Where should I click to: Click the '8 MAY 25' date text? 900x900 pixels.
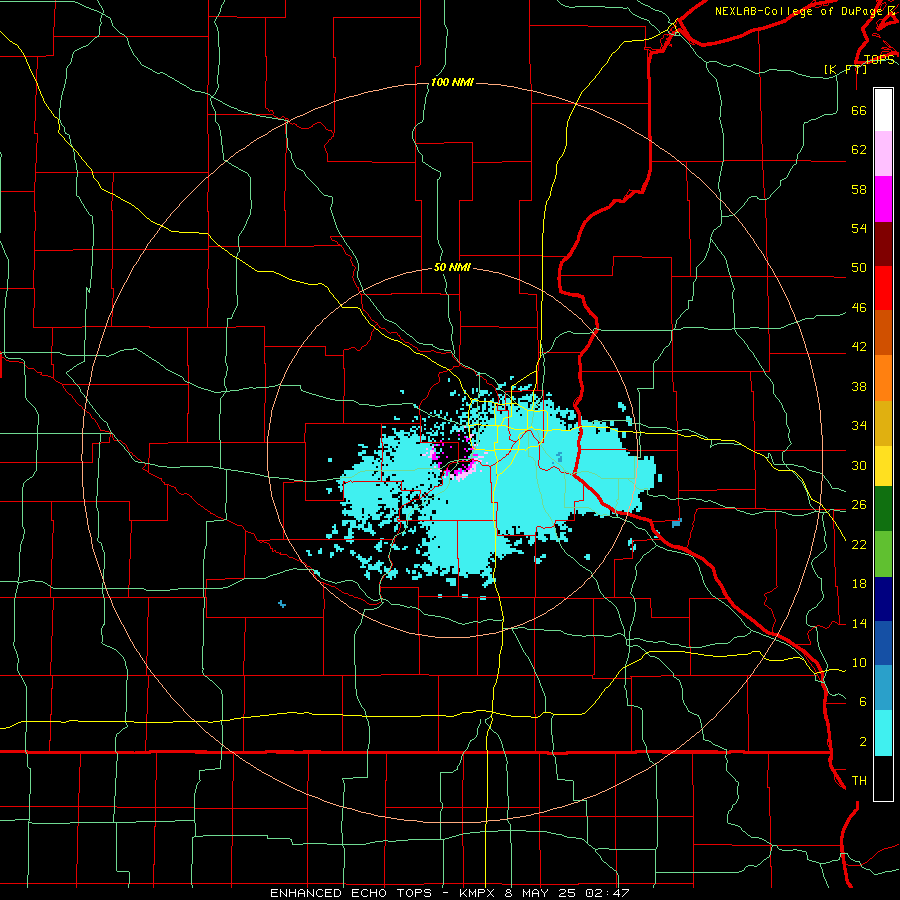(540, 893)
